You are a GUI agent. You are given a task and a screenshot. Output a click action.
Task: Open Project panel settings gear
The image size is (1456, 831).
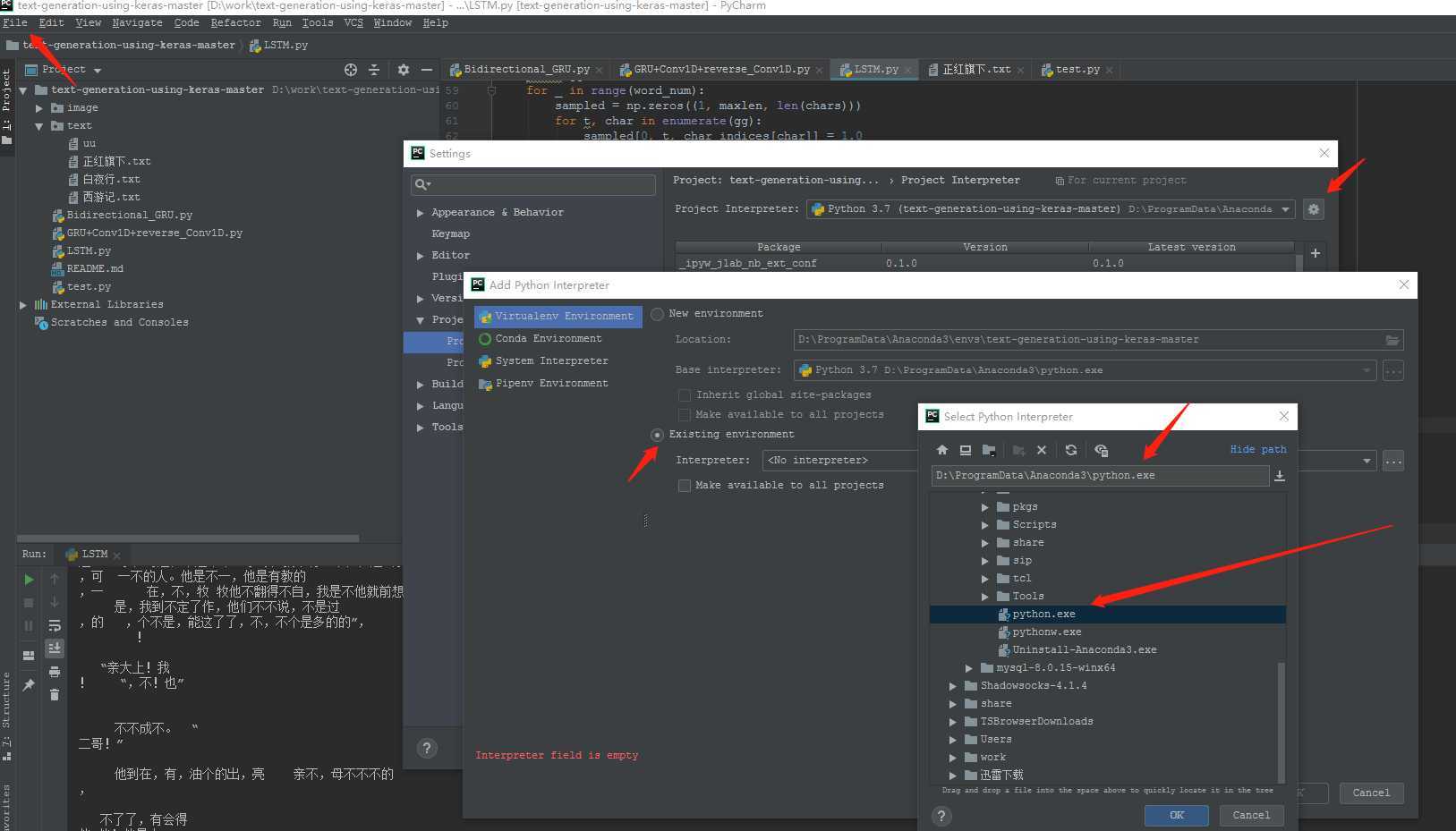tap(404, 70)
